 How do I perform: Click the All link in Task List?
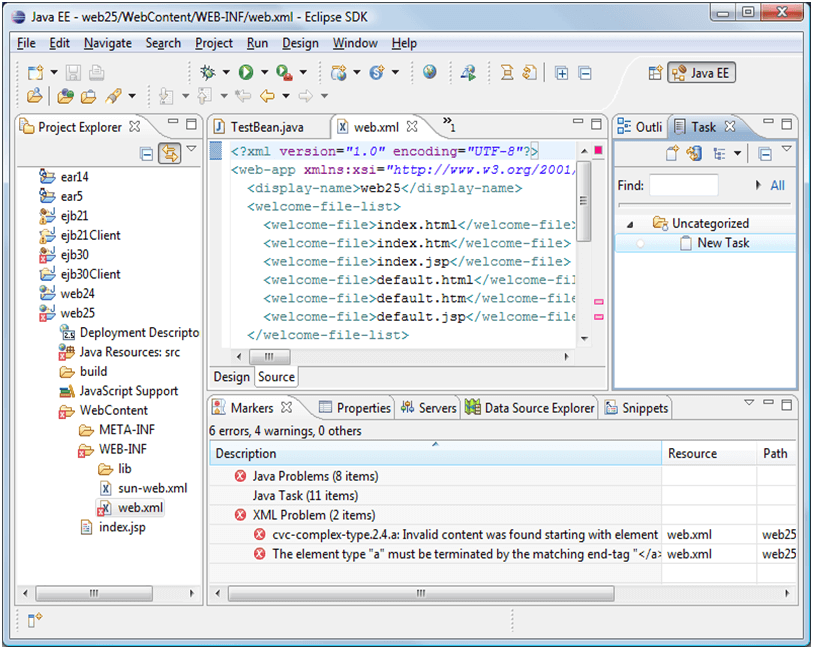[x=777, y=186]
